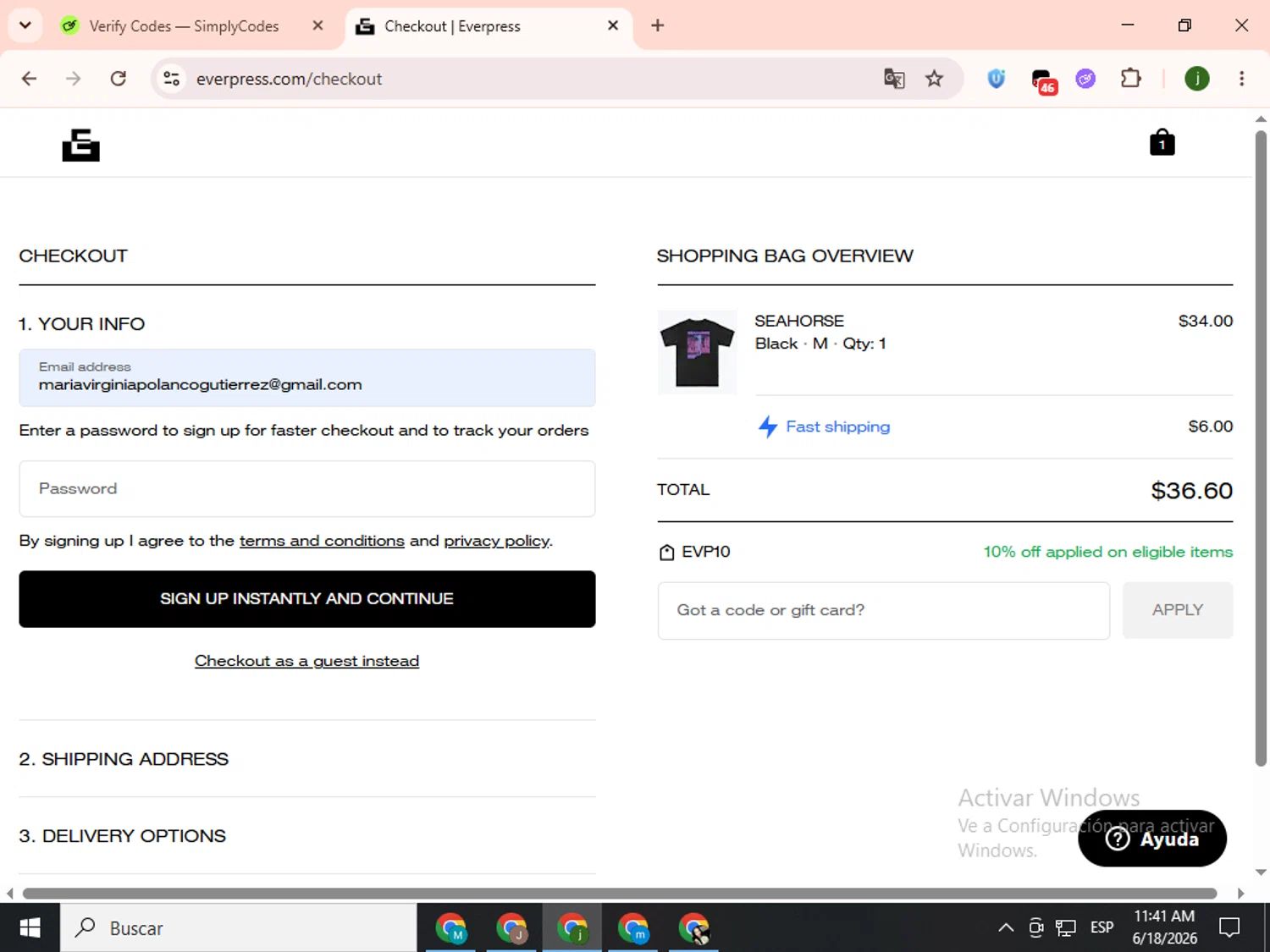Viewport: 1270px width, 952px height.
Task: Expand the tab search dropdown arrow
Action: pos(25,25)
